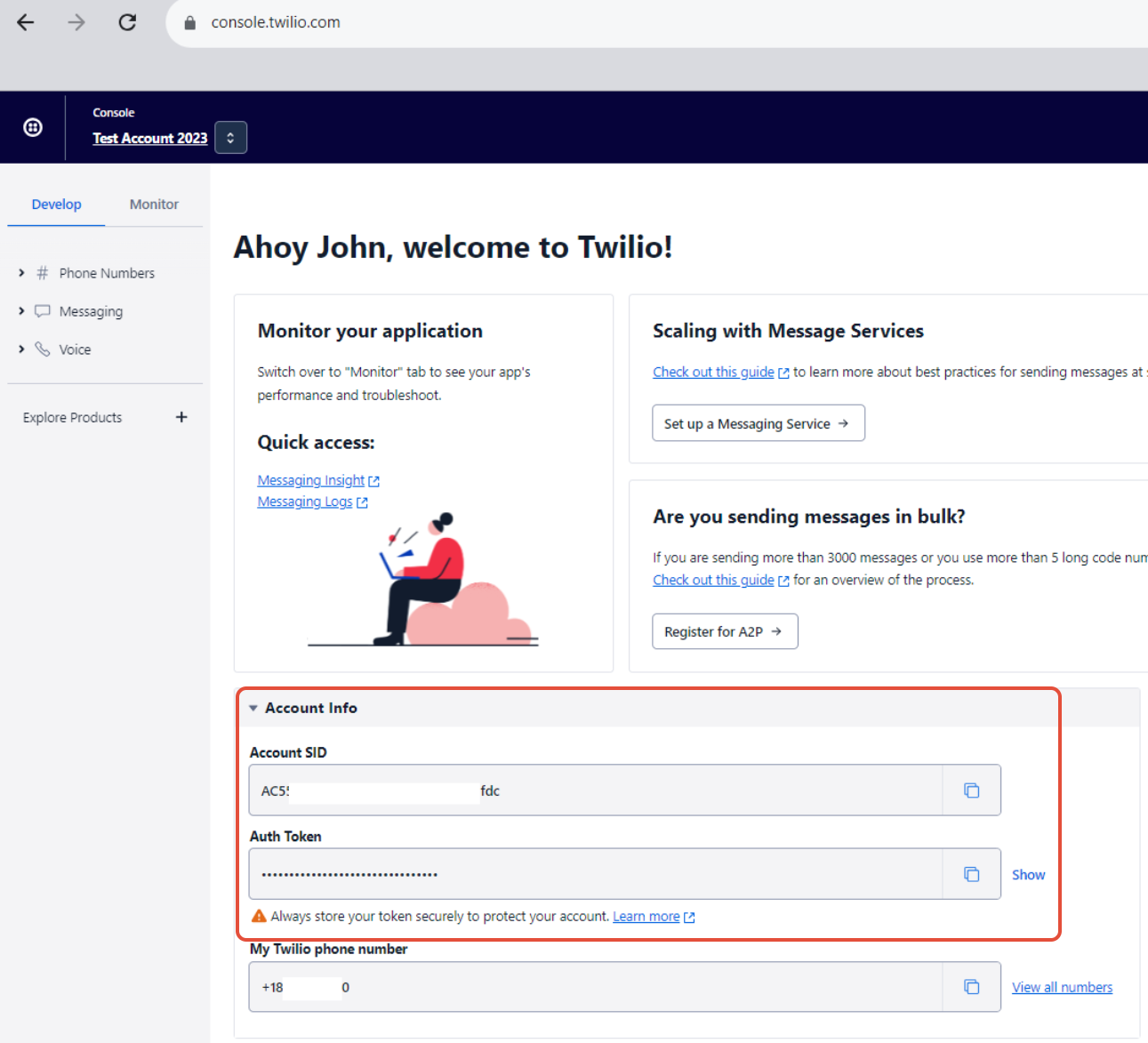Click the Console label in header

tap(114, 113)
